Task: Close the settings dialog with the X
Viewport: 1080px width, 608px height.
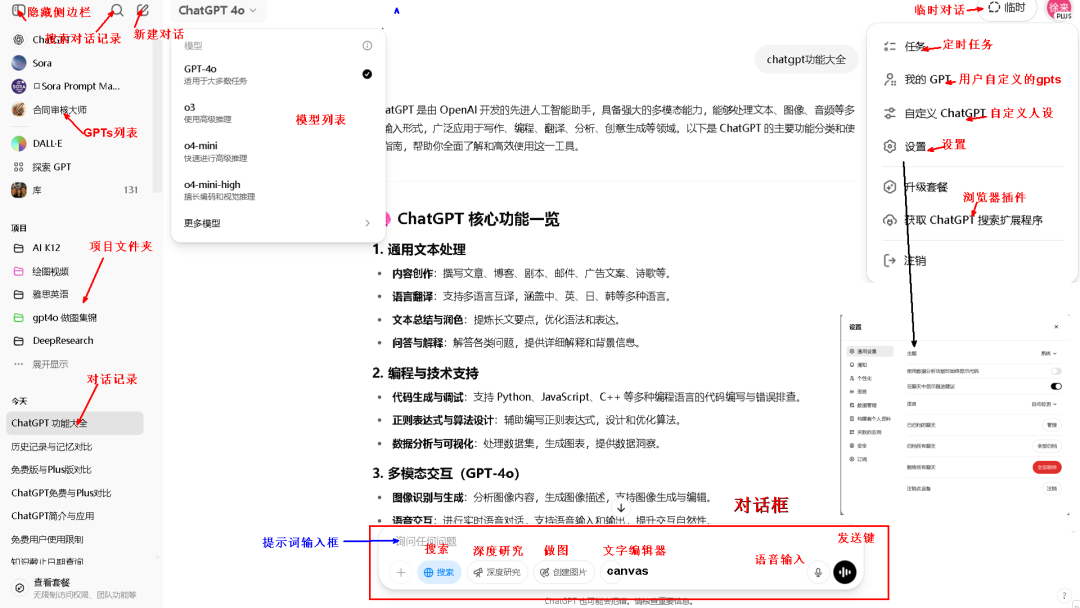Action: pos(1056,327)
